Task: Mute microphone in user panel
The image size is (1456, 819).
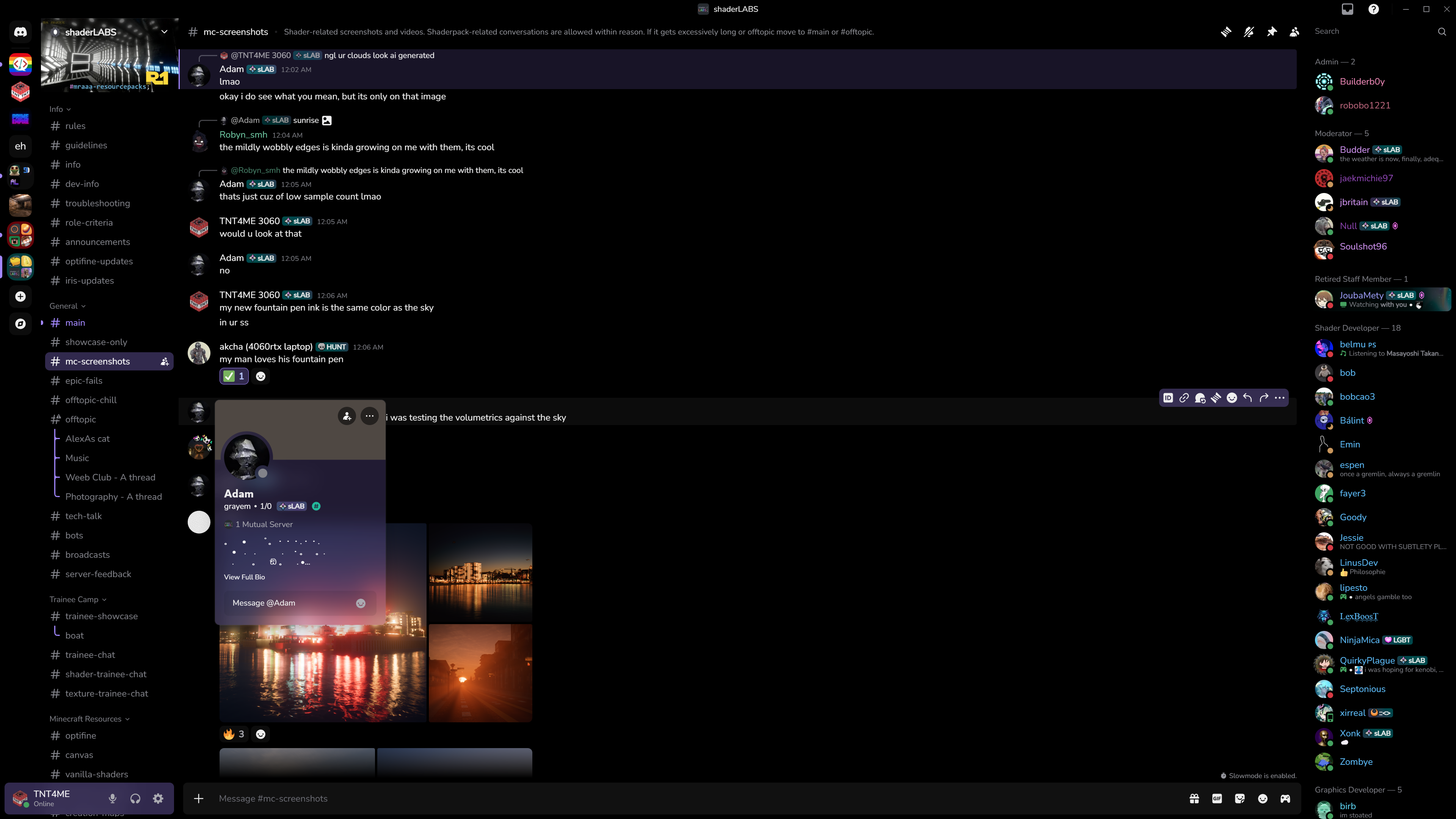Action: tap(113, 798)
